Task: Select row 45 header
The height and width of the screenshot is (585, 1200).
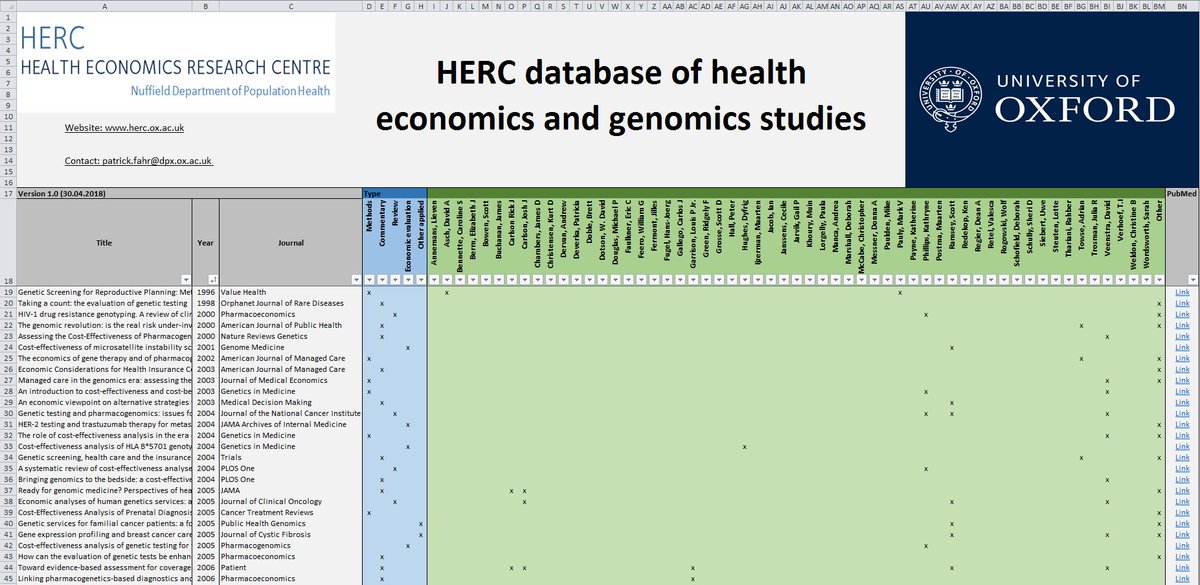Action: click(7, 579)
